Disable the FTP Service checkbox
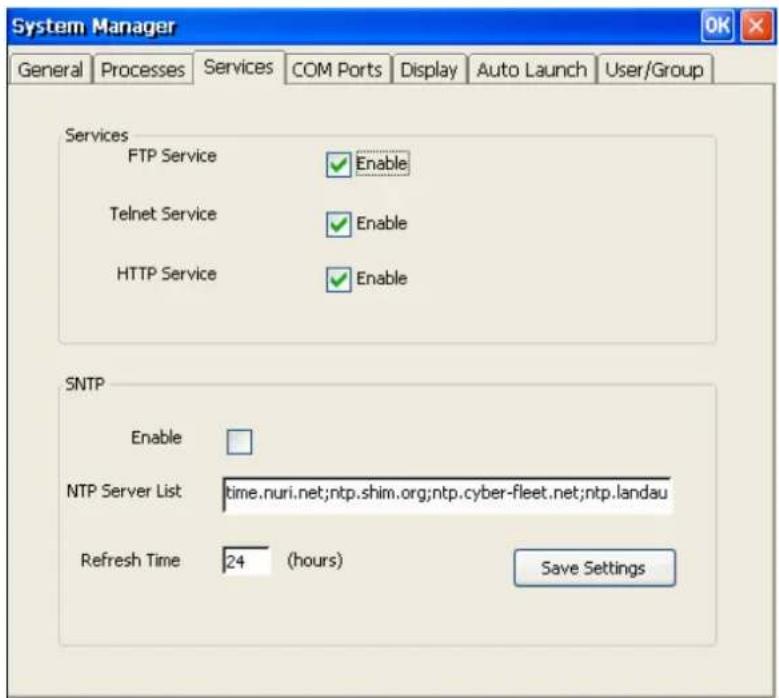This screenshot has height=698, width=779. click(x=339, y=164)
